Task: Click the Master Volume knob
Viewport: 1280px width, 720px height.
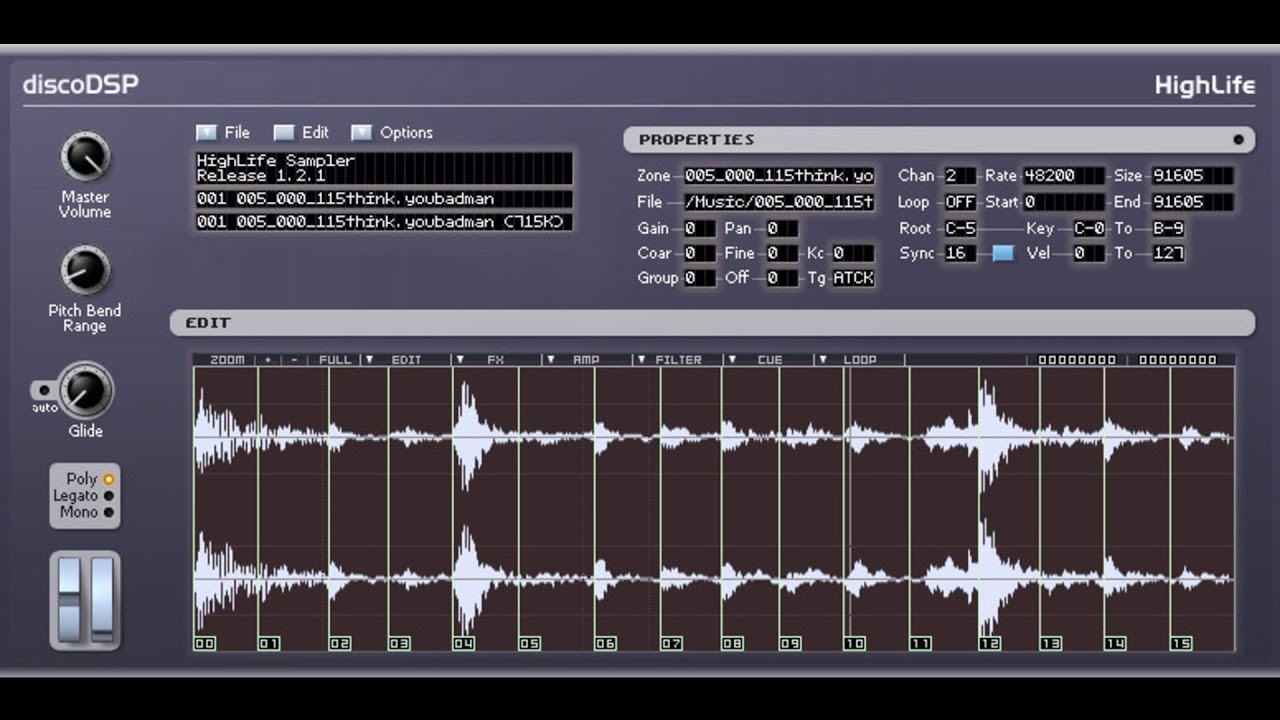Action: coord(85,156)
